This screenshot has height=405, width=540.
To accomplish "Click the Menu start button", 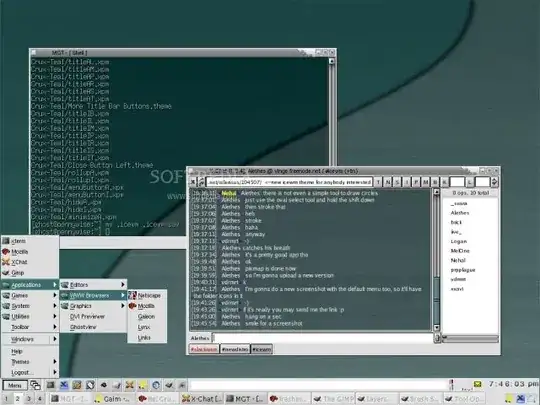I will [15, 385].
